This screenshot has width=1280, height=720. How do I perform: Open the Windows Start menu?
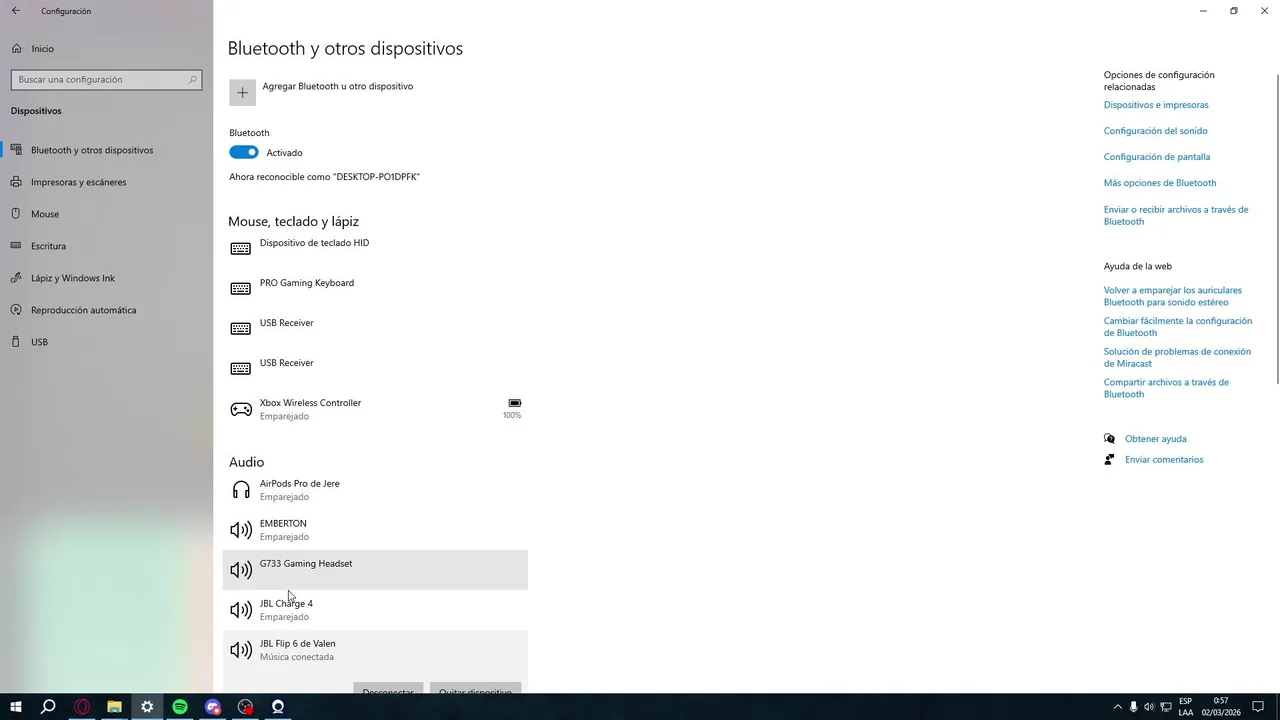16,707
